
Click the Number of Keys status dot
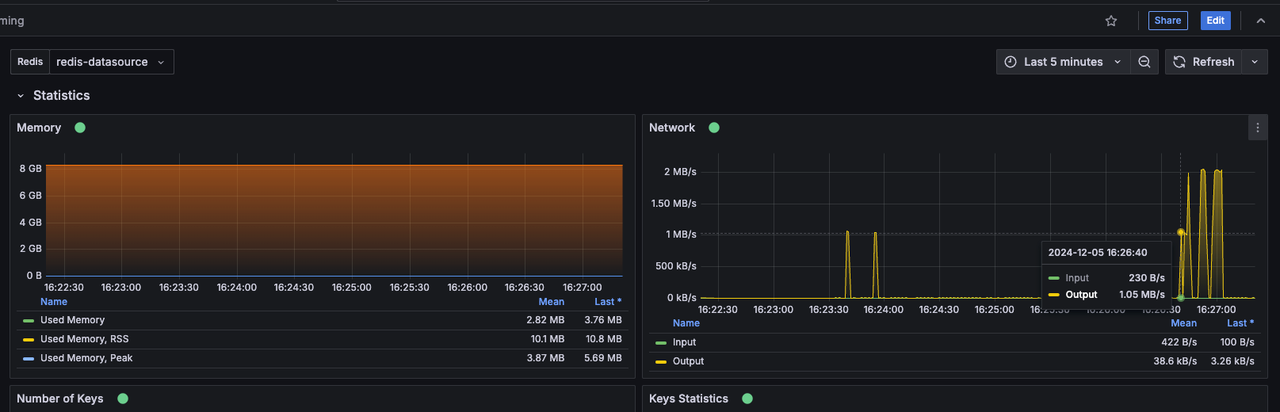[x=123, y=399]
